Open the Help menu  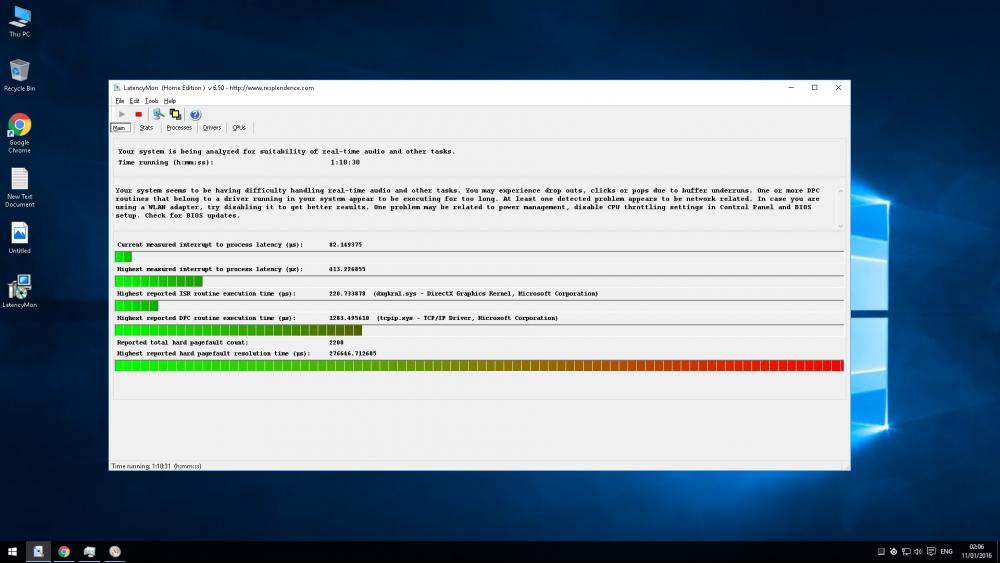[x=170, y=101]
